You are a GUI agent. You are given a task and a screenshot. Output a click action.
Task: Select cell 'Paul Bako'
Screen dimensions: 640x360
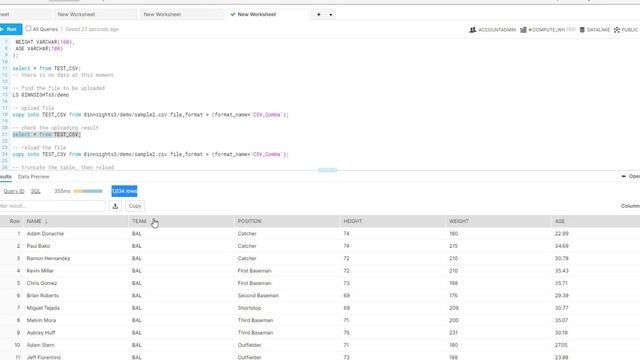click(x=38, y=246)
